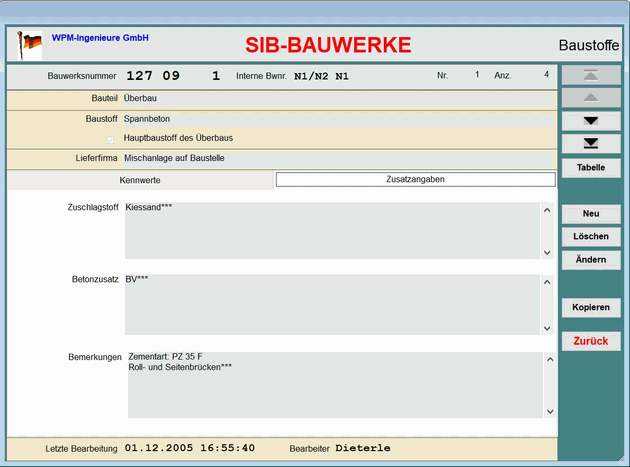Image resolution: width=630 pixels, height=467 pixels.
Task: Click into the Betonzusatz text area
Action: tap(332, 305)
